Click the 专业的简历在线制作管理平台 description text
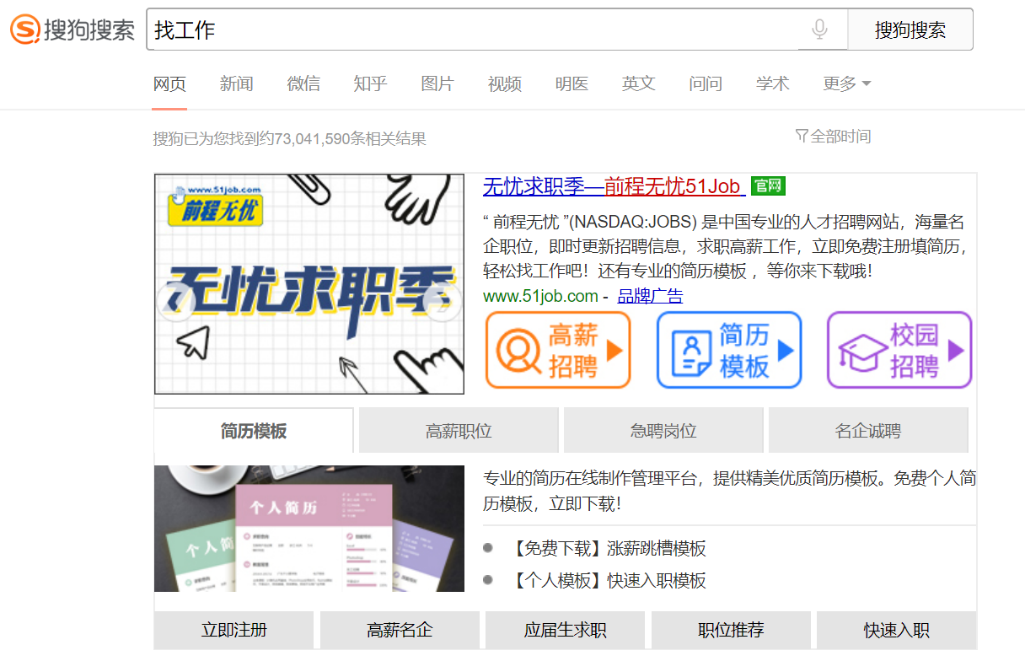The width and height of the screenshot is (1025, 661). [x=730, y=491]
